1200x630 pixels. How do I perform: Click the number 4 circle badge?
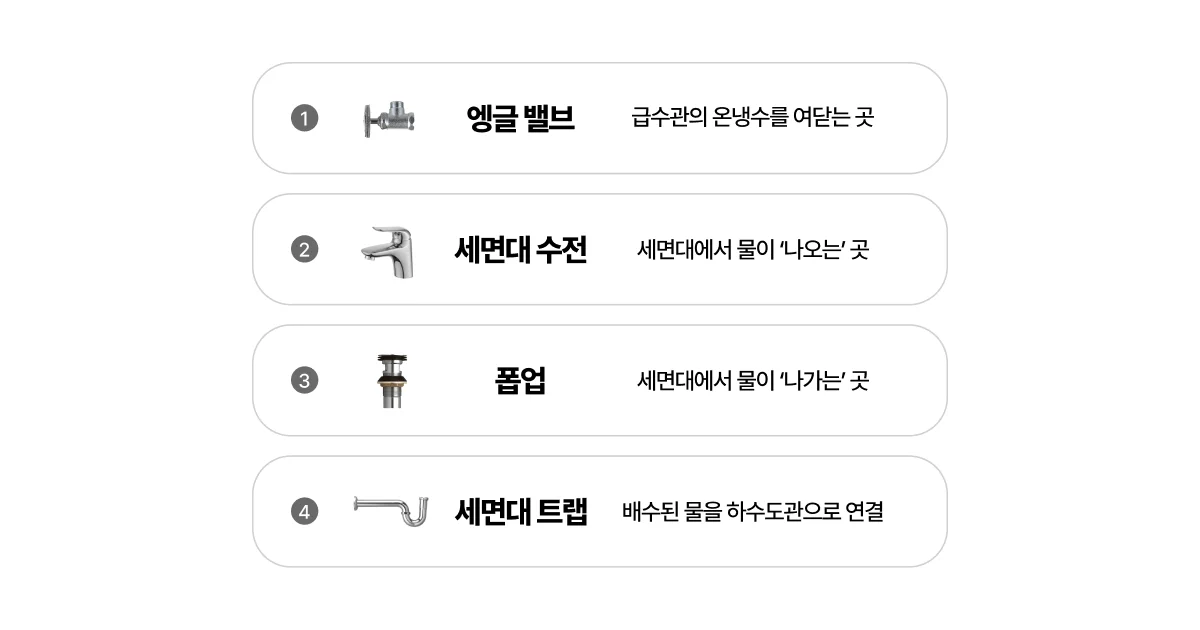coord(304,512)
